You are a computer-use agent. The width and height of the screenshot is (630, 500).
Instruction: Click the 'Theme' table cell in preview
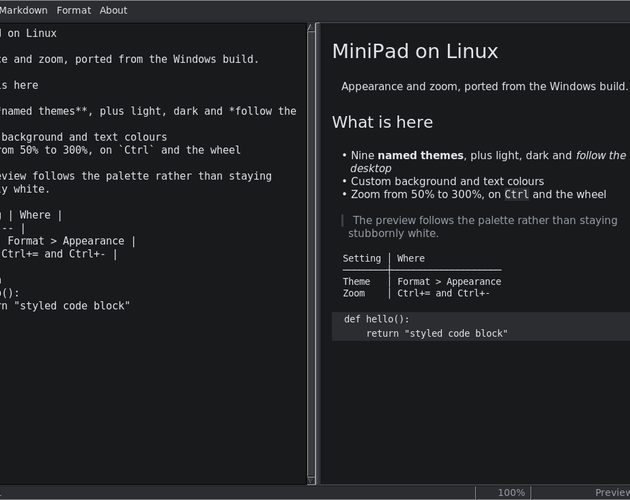click(356, 281)
